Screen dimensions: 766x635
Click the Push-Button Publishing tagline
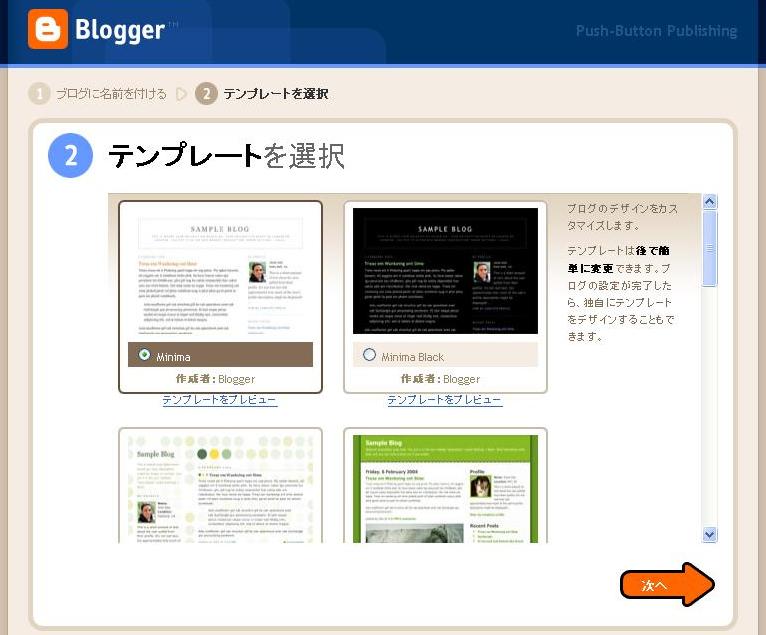pos(656,31)
